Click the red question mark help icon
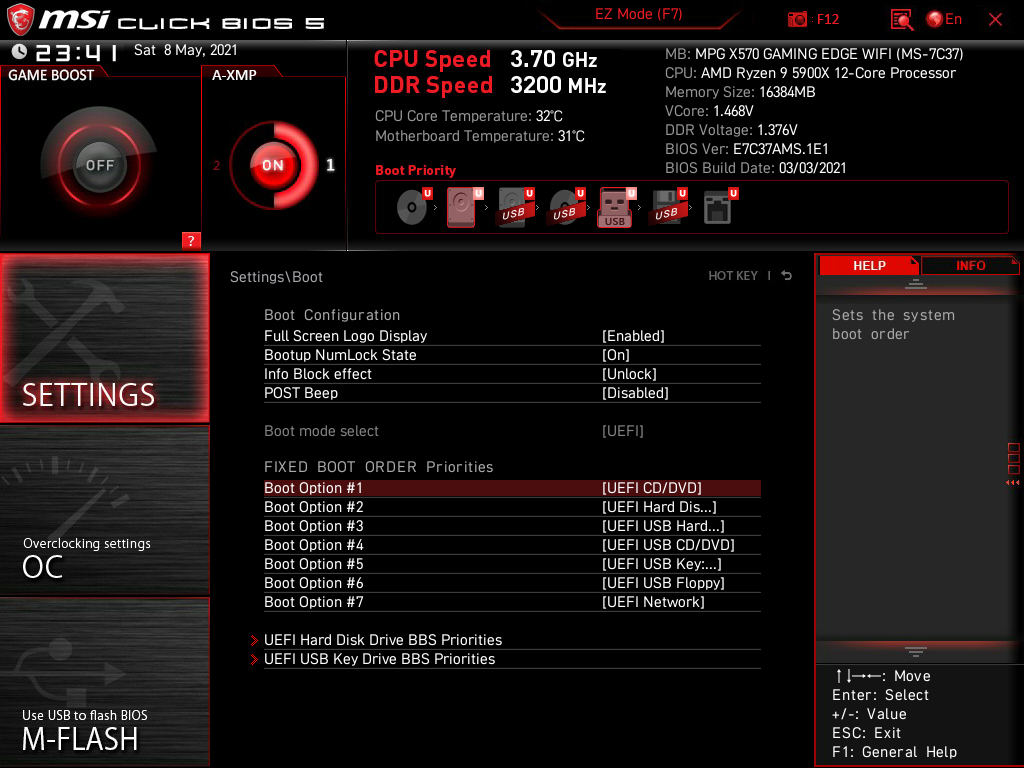Image resolution: width=1024 pixels, height=768 pixels. (191, 240)
